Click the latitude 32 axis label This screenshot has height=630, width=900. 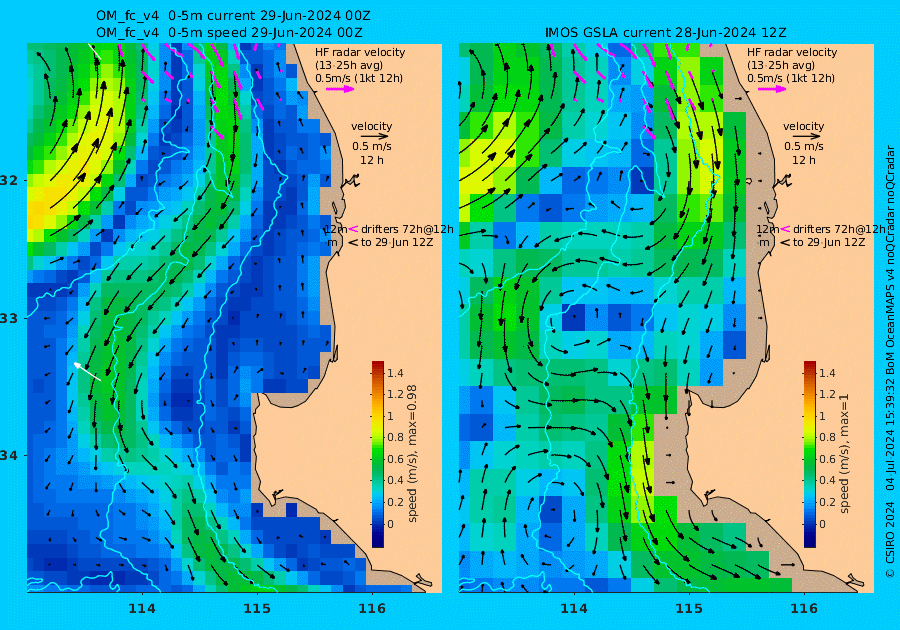click(9, 180)
